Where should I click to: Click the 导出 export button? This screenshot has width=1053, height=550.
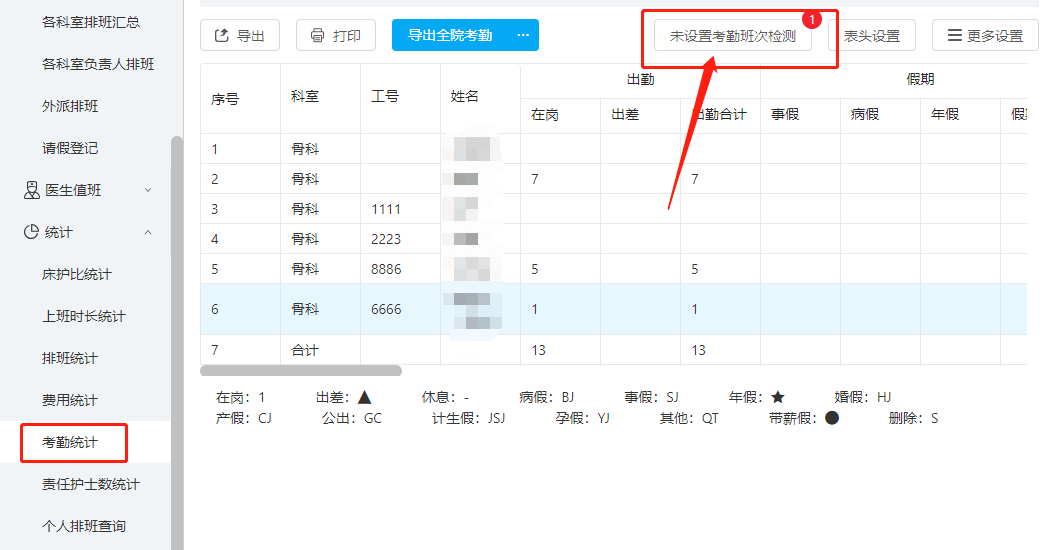240,36
